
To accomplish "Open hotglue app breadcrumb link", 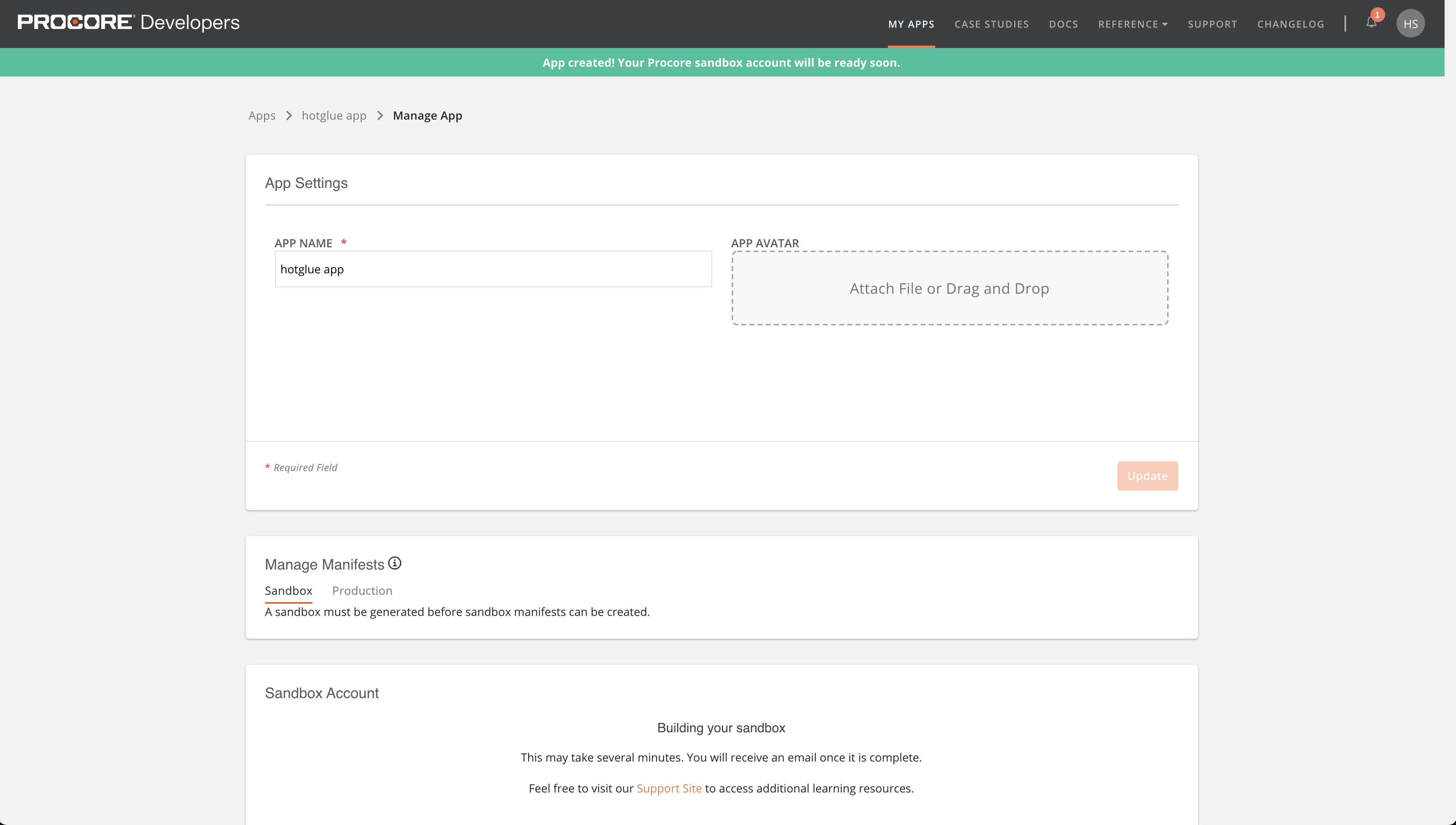I will [x=334, y=116].
